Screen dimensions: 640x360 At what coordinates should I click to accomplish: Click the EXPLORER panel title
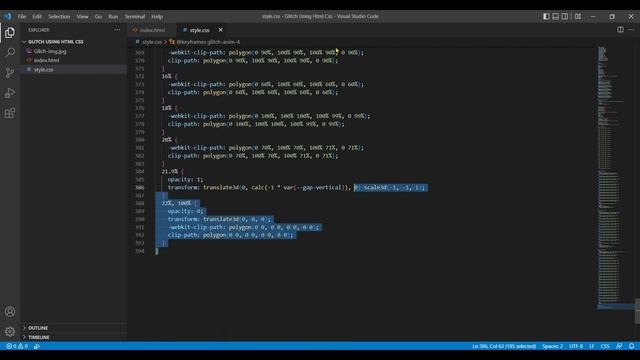39,30
